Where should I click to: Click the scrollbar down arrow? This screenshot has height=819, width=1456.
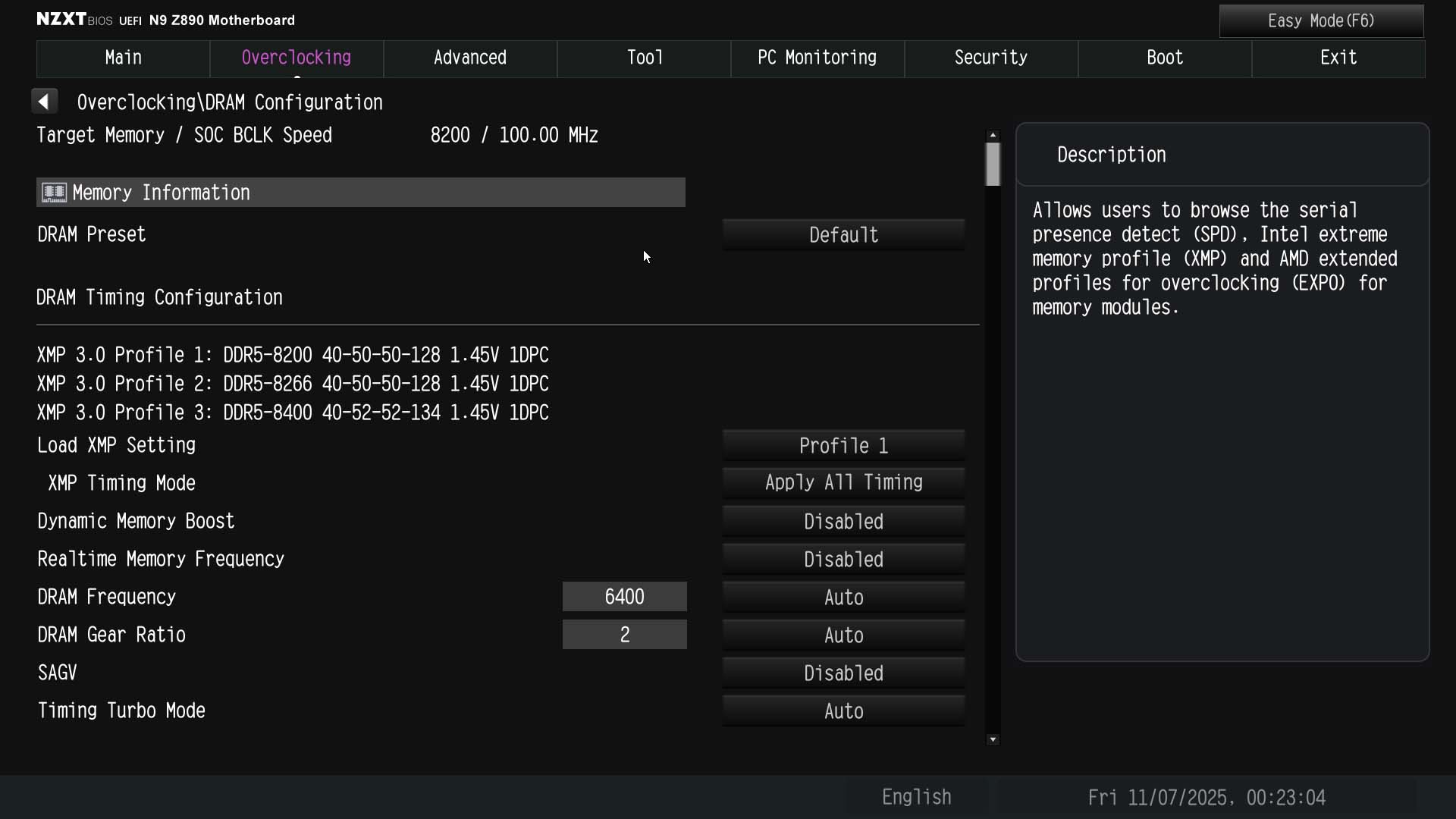(x=993, y=739)
